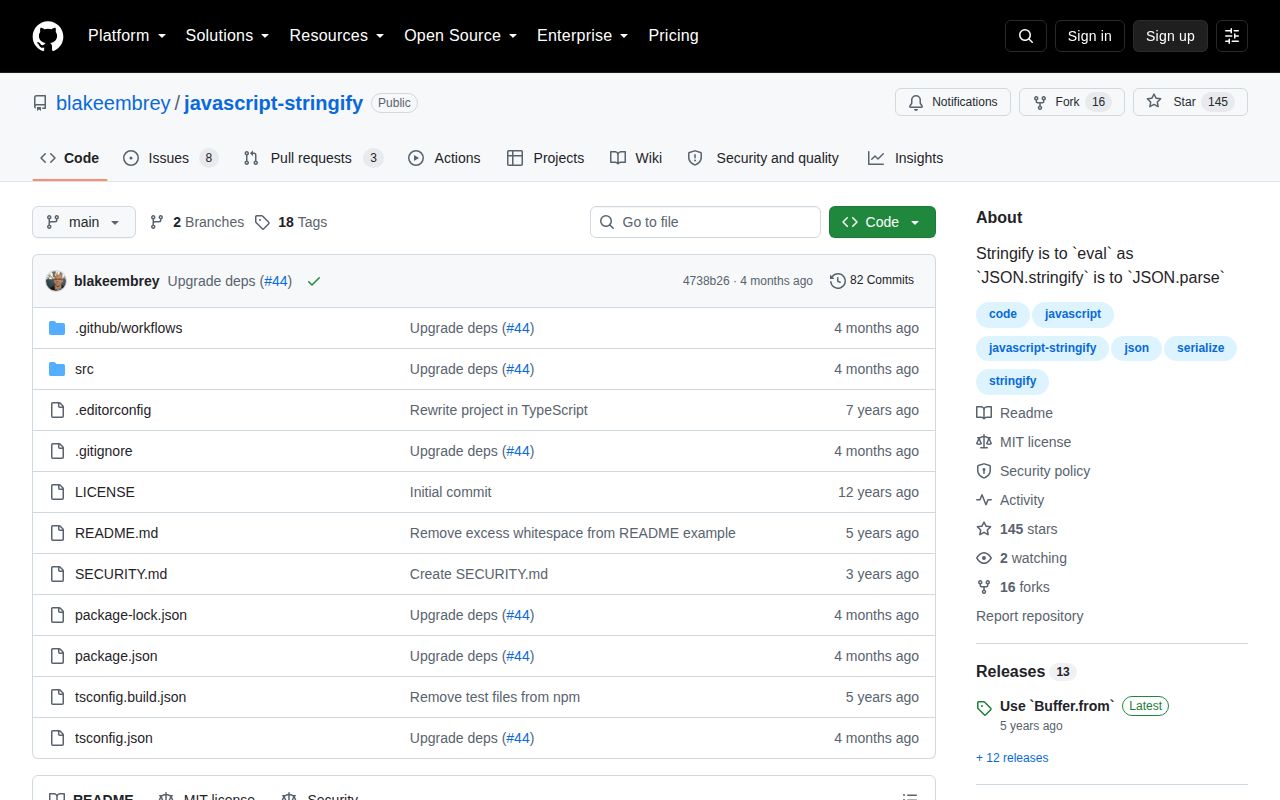1280x800 pixels.
Task: Open the .gitignore file
Action: (x=104, y=451)
